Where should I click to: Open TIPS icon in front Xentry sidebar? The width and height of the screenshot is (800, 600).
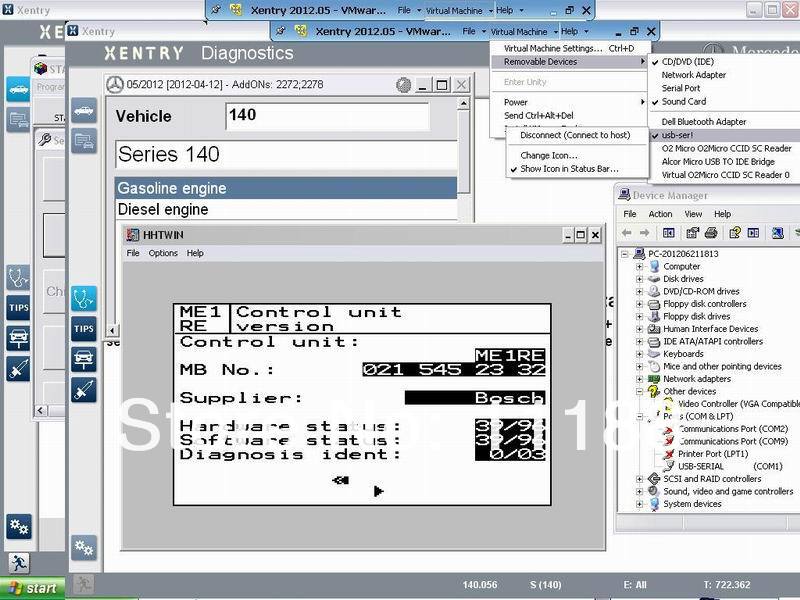[84, 329]
